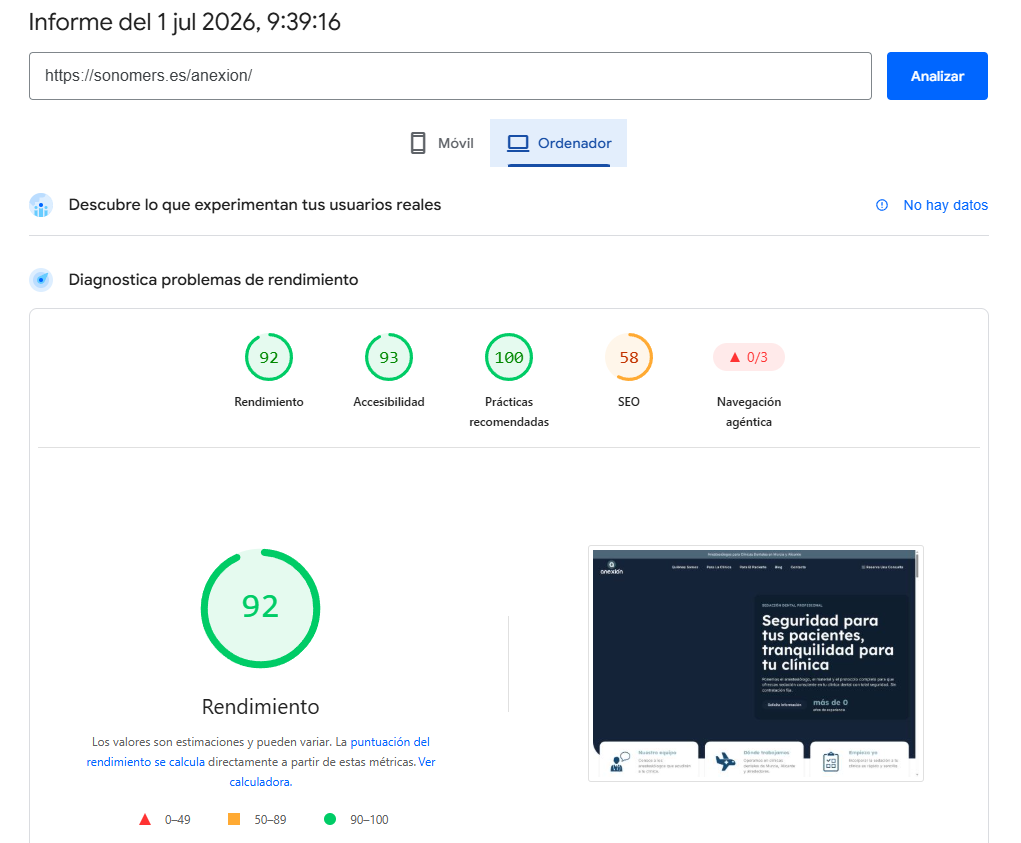Jump to Rendimiento score gauge 92
The height and width of the screenshot is (843, 1021).
(x=269, y=357)
